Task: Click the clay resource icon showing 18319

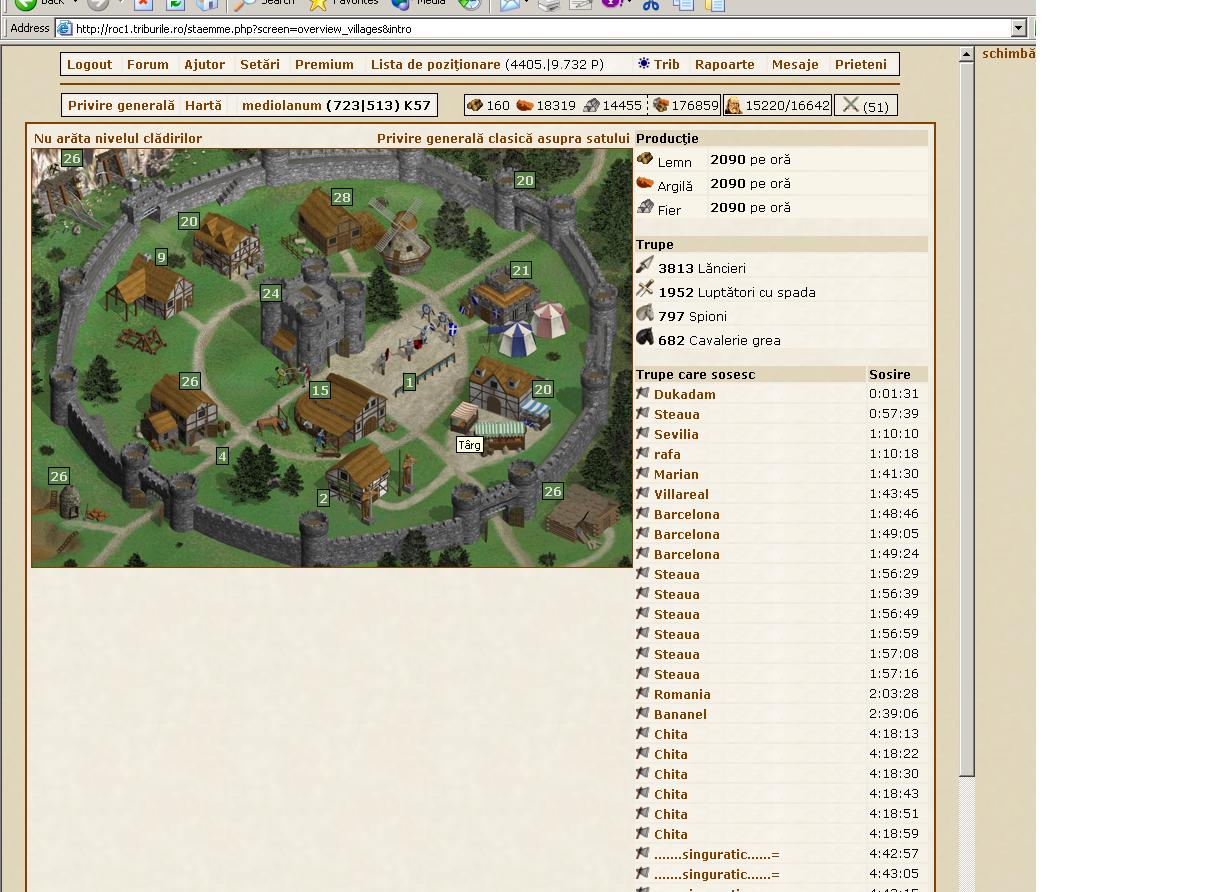Action: pos(525,105)
